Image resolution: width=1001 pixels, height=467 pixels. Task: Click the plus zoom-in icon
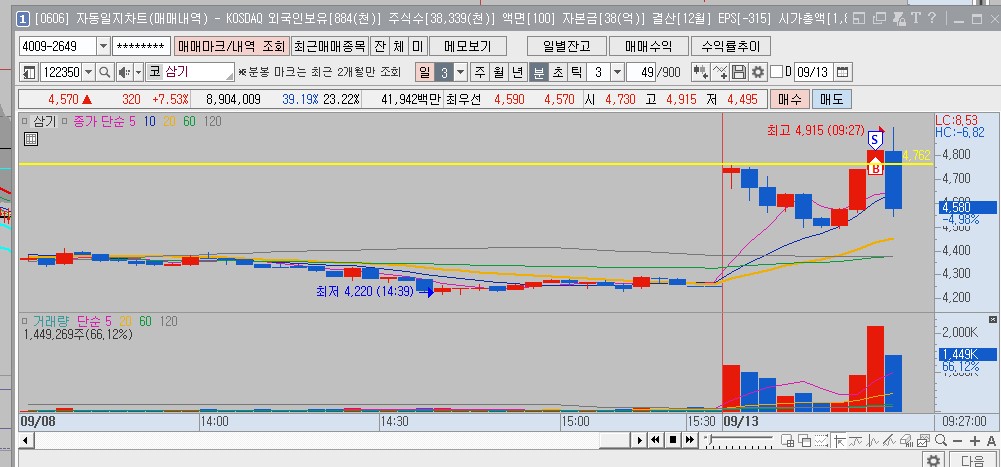974,441
